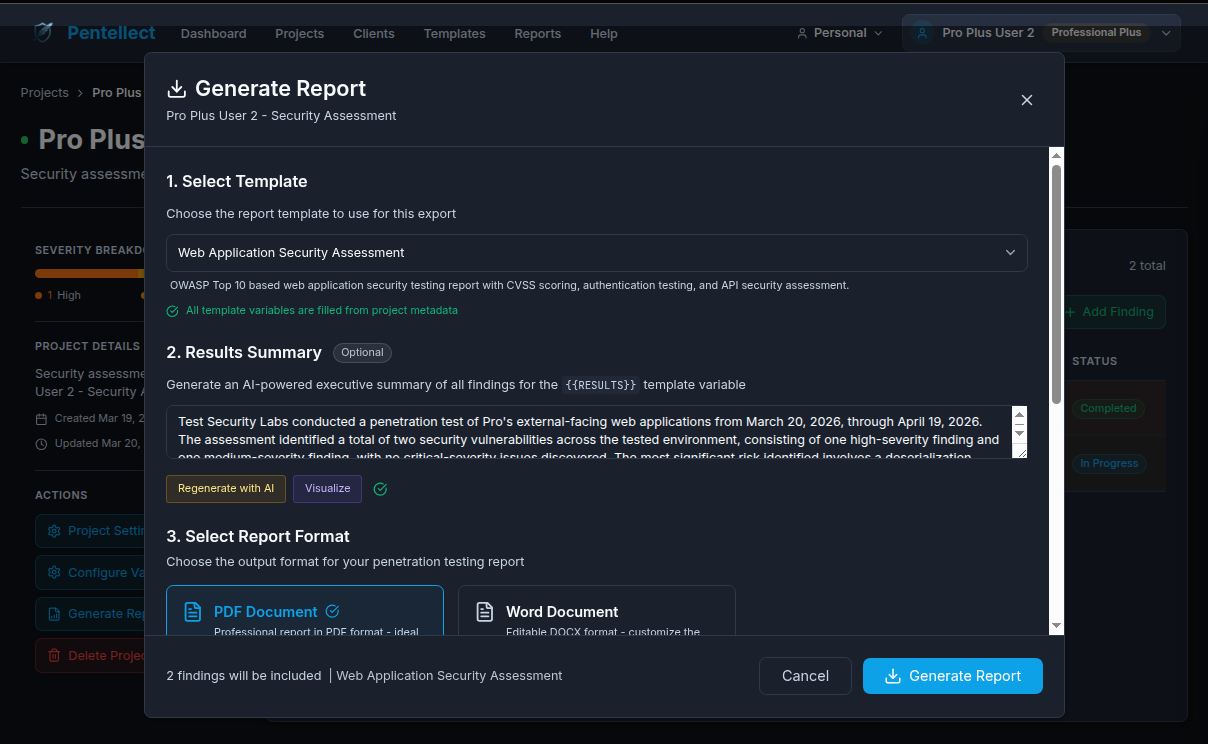
Task: Click the dialog scrollbar down arrow
Action: tap(1056, 626)
